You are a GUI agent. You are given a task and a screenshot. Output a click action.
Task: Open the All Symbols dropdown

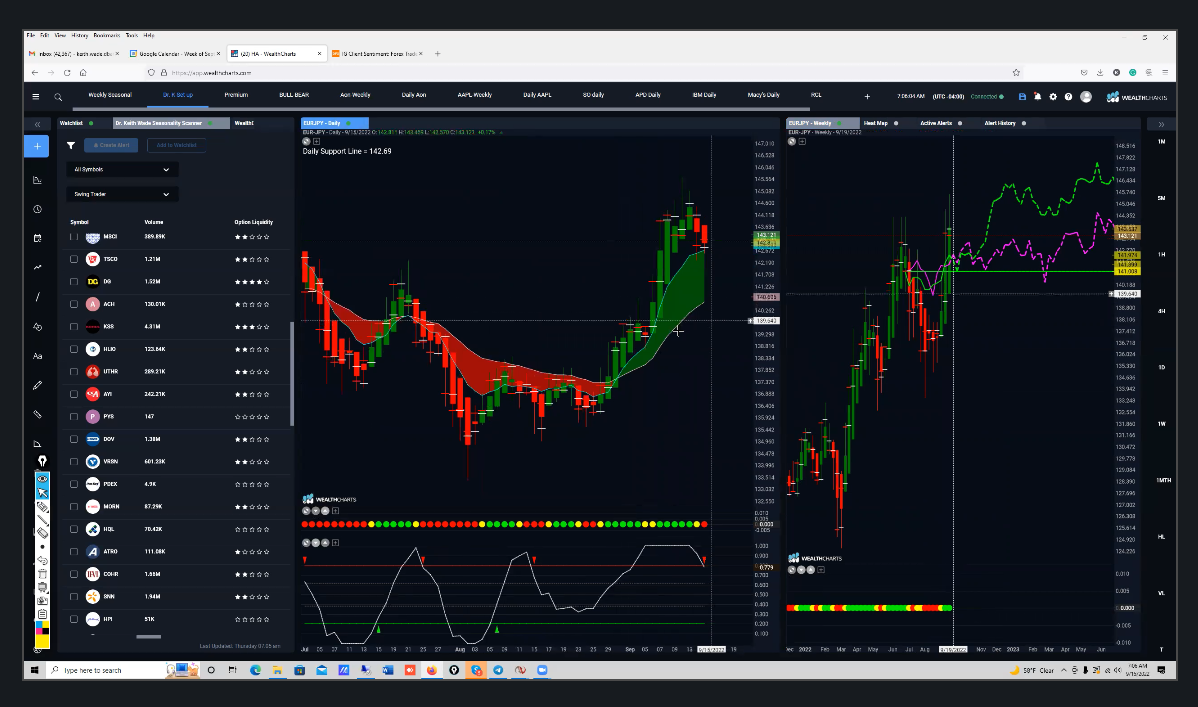click(122, 170)
